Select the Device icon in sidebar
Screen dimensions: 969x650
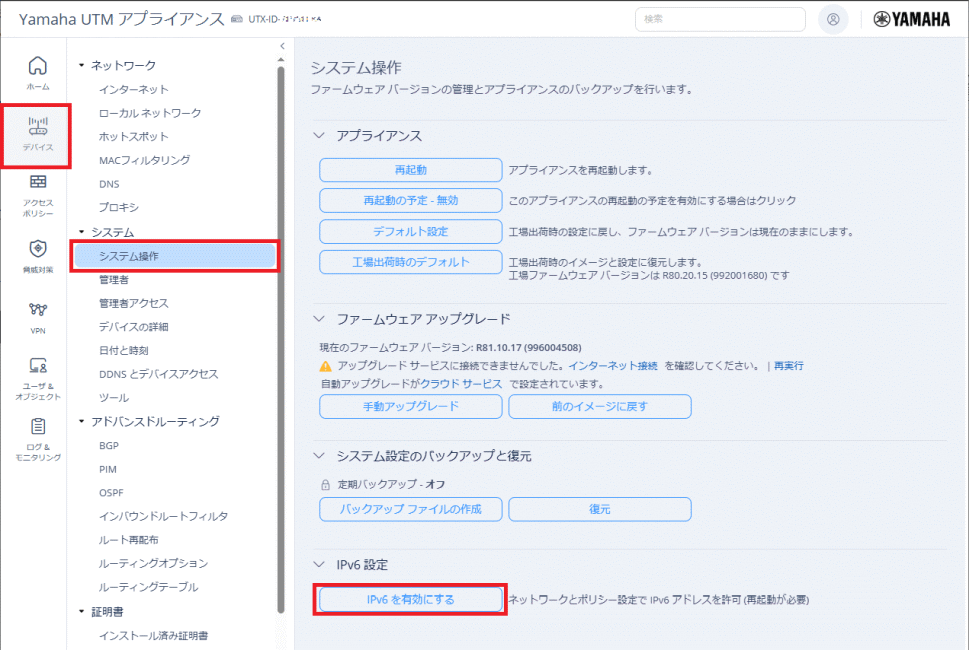tap(38, 127)
